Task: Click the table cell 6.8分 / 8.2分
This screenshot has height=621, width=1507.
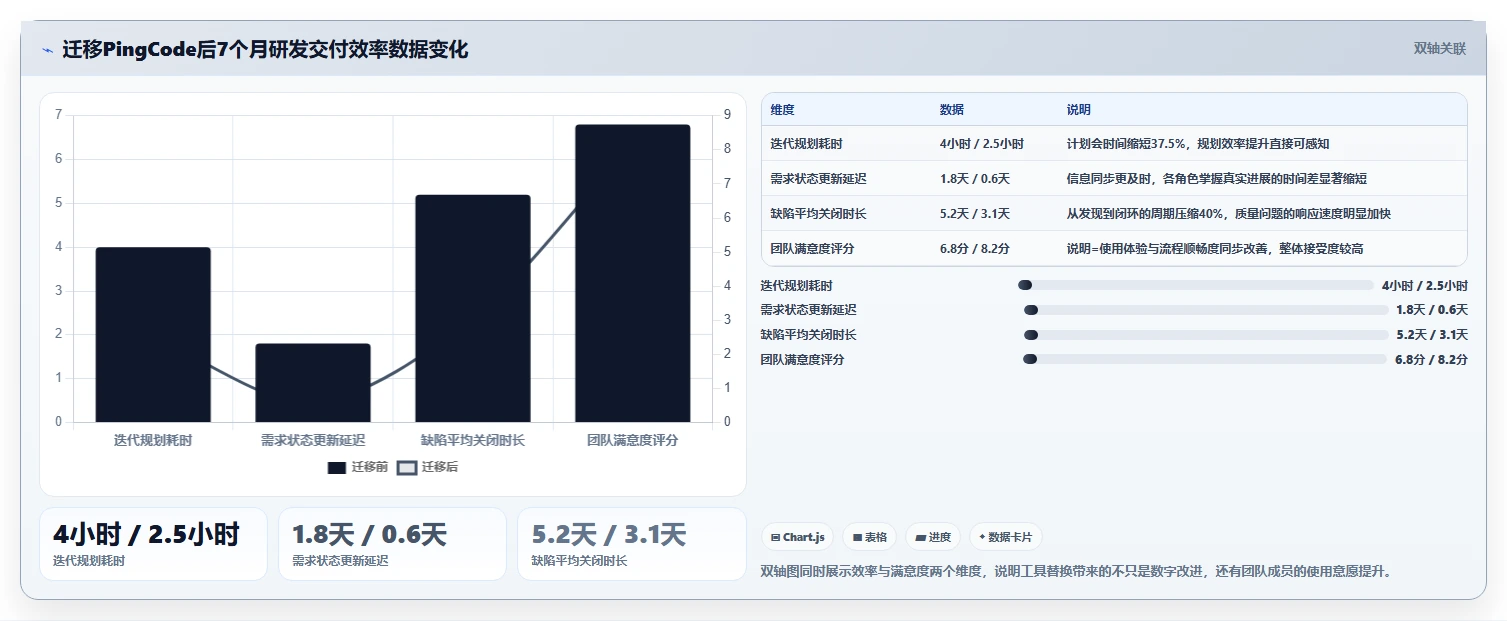Action: tap(974, 249)
